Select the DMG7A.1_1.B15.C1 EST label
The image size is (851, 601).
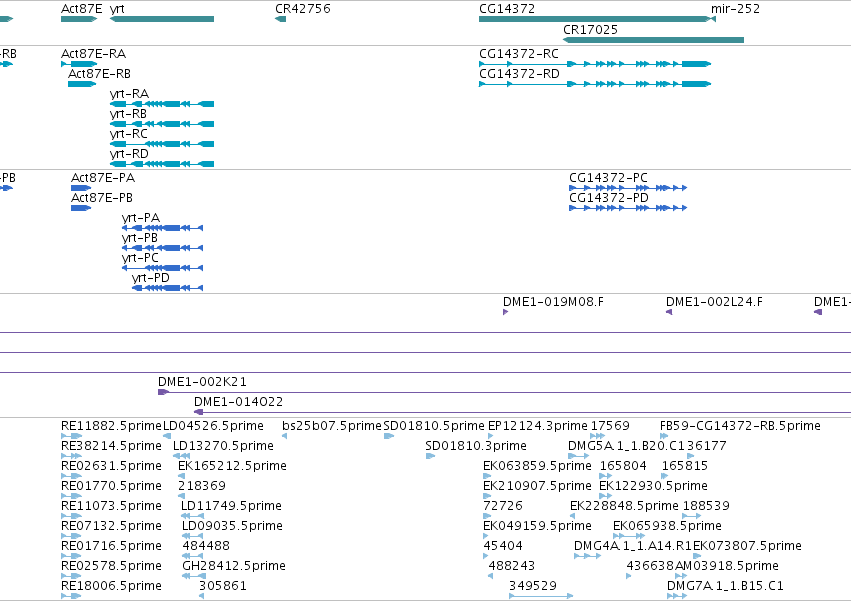tap(725, 587)
